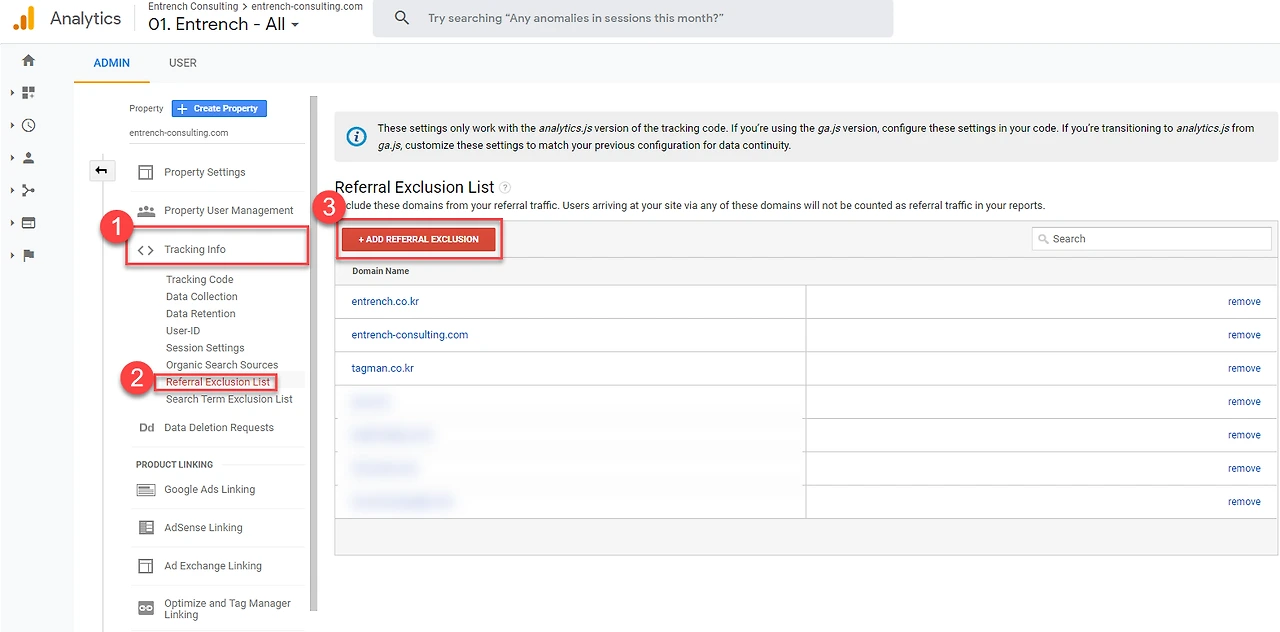1280x632 pixels.
Task: Click Entrench Consulting breadcrumb text
Action: [193, 6]
